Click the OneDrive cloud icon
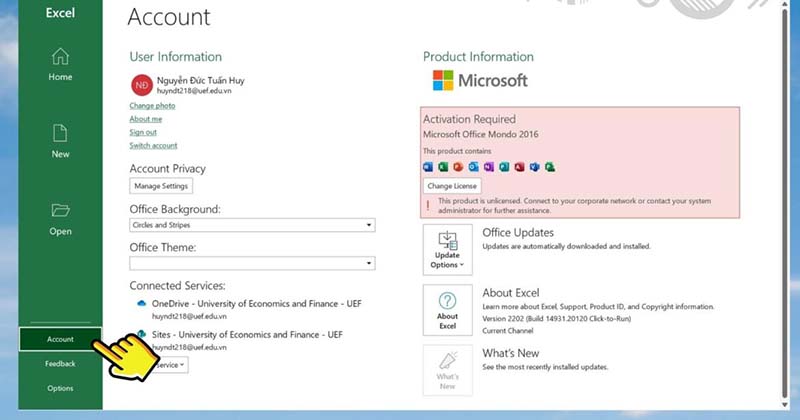 coord(141,304)
